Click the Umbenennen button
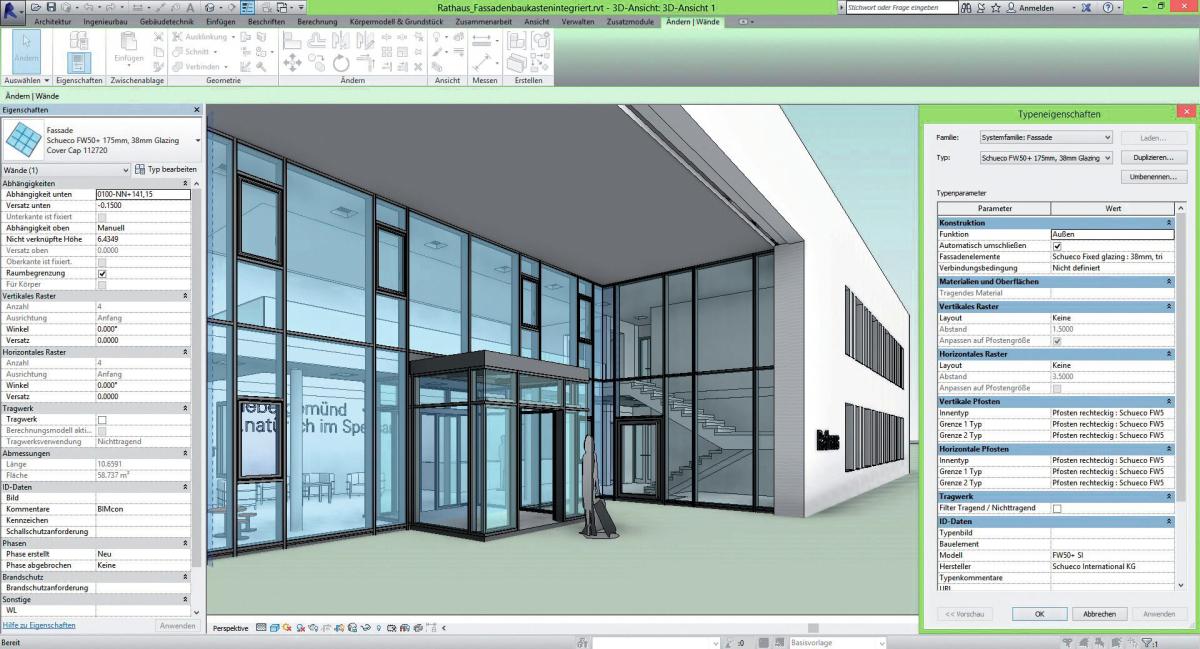 tap(1153, 177)
